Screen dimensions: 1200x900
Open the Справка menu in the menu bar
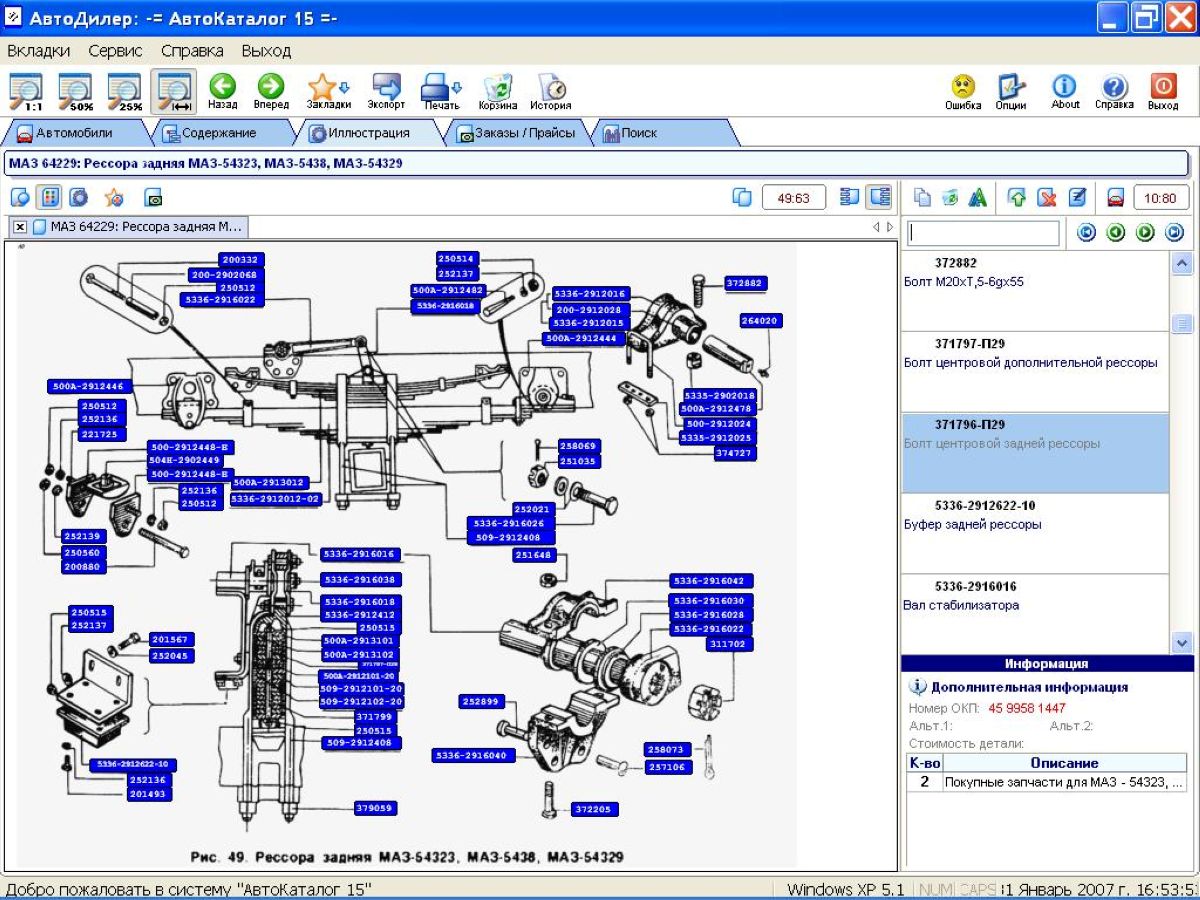[x=192, y=50]
